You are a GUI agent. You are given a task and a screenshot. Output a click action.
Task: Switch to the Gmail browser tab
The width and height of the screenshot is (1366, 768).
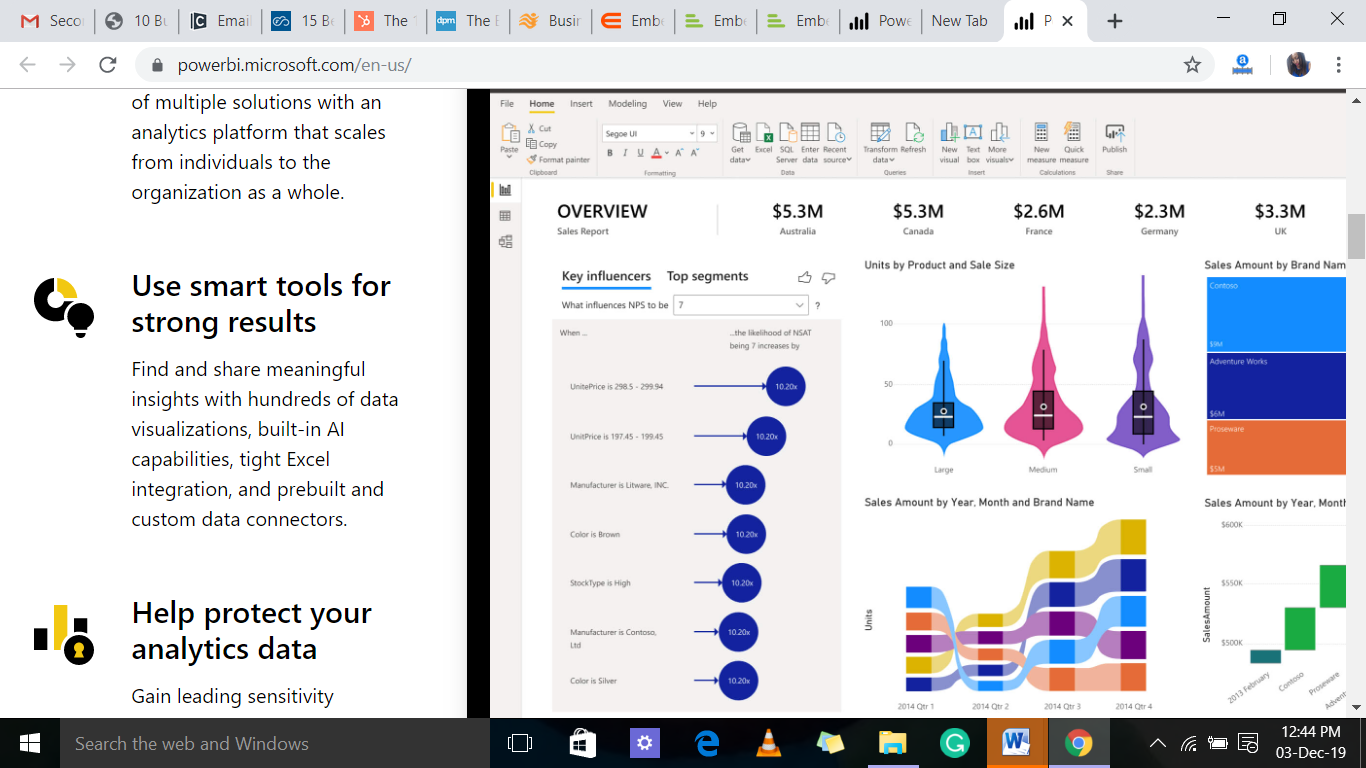[51, 21]
